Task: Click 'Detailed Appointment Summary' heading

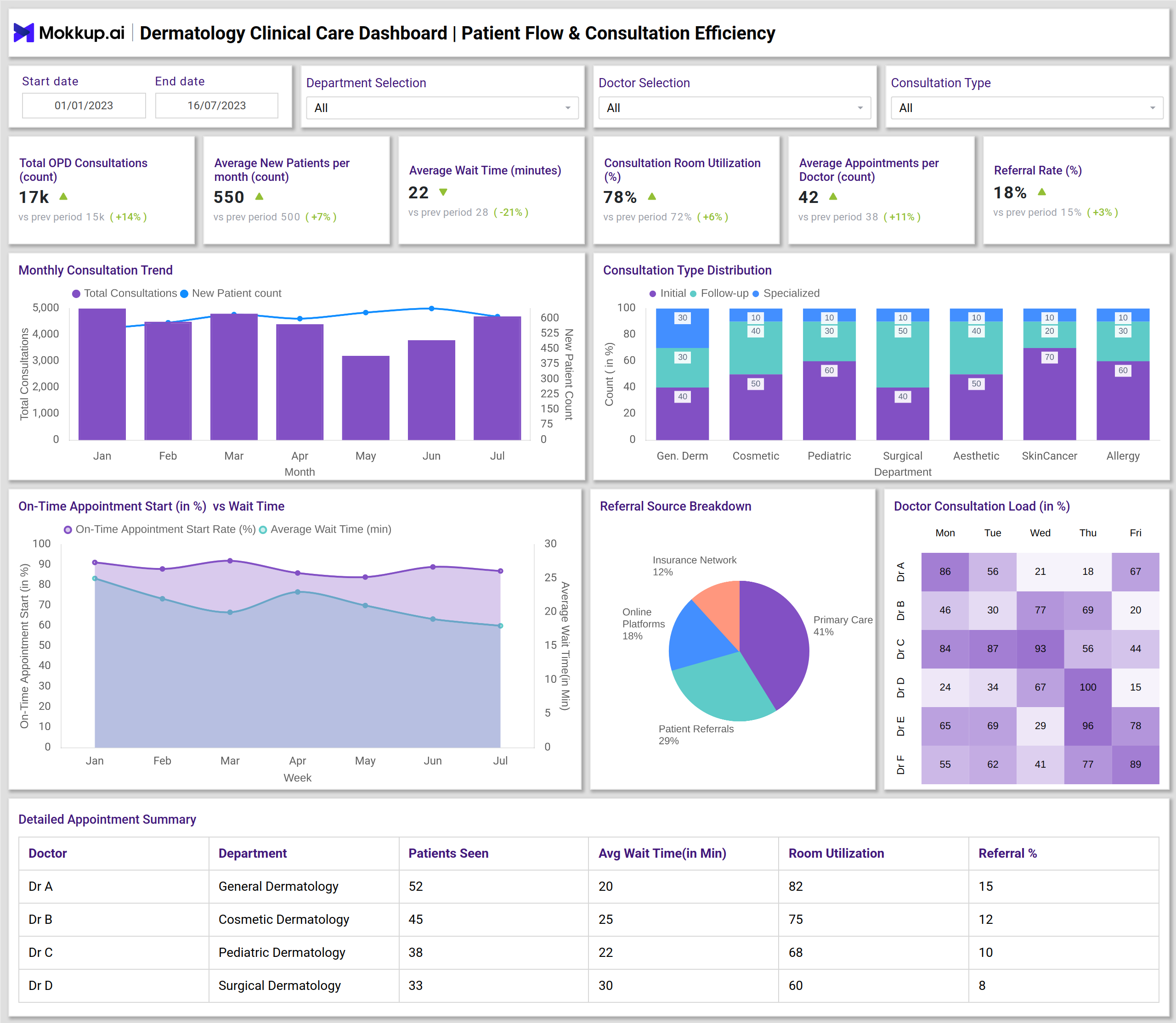Action: 107,820
